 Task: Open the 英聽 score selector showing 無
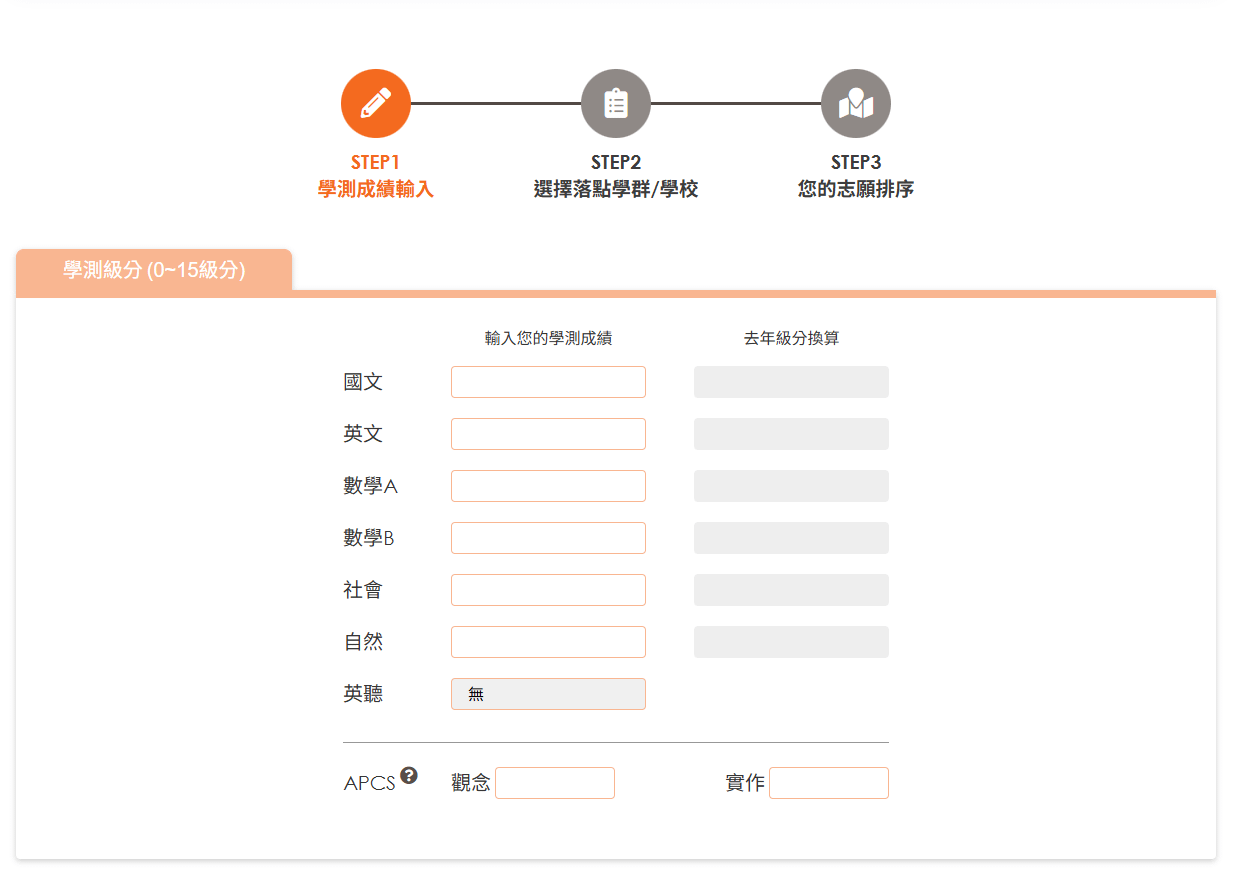point(548,693)
